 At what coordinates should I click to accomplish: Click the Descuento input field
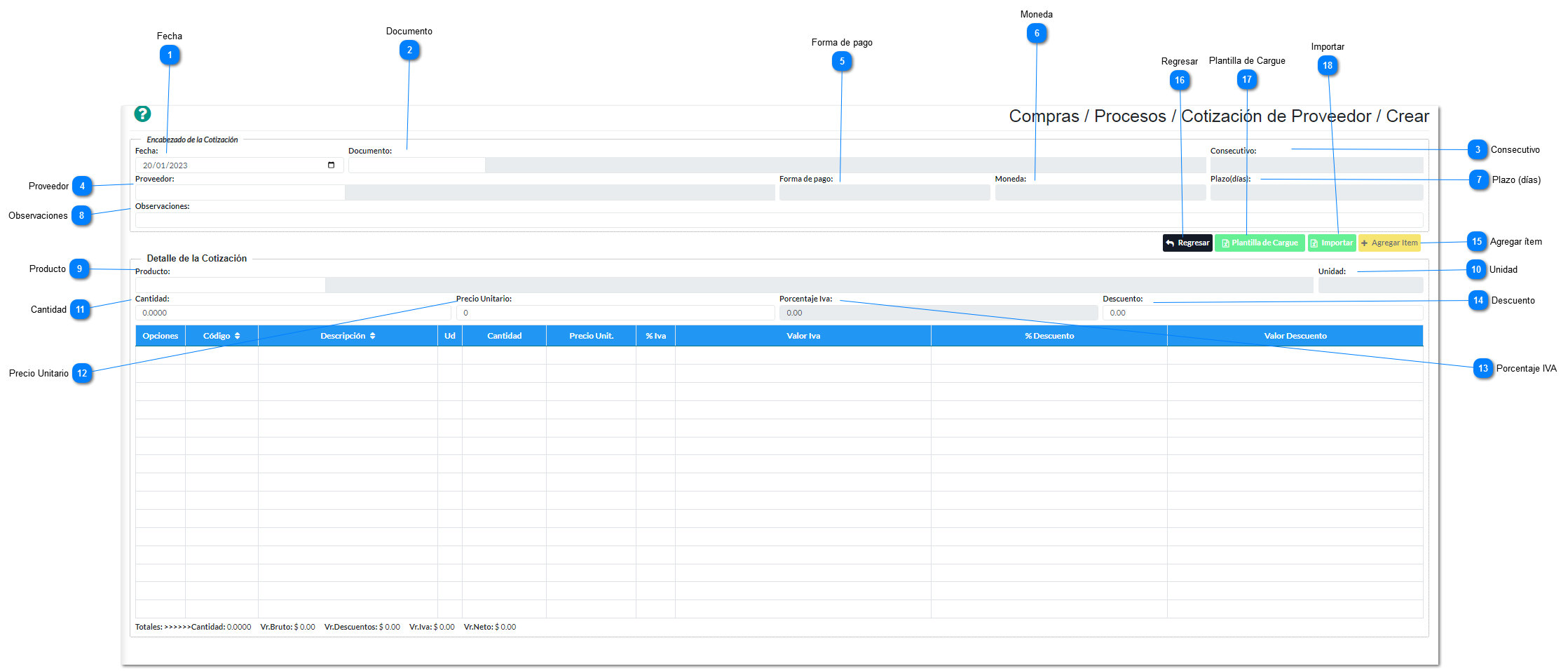(x=1263, y=313)
